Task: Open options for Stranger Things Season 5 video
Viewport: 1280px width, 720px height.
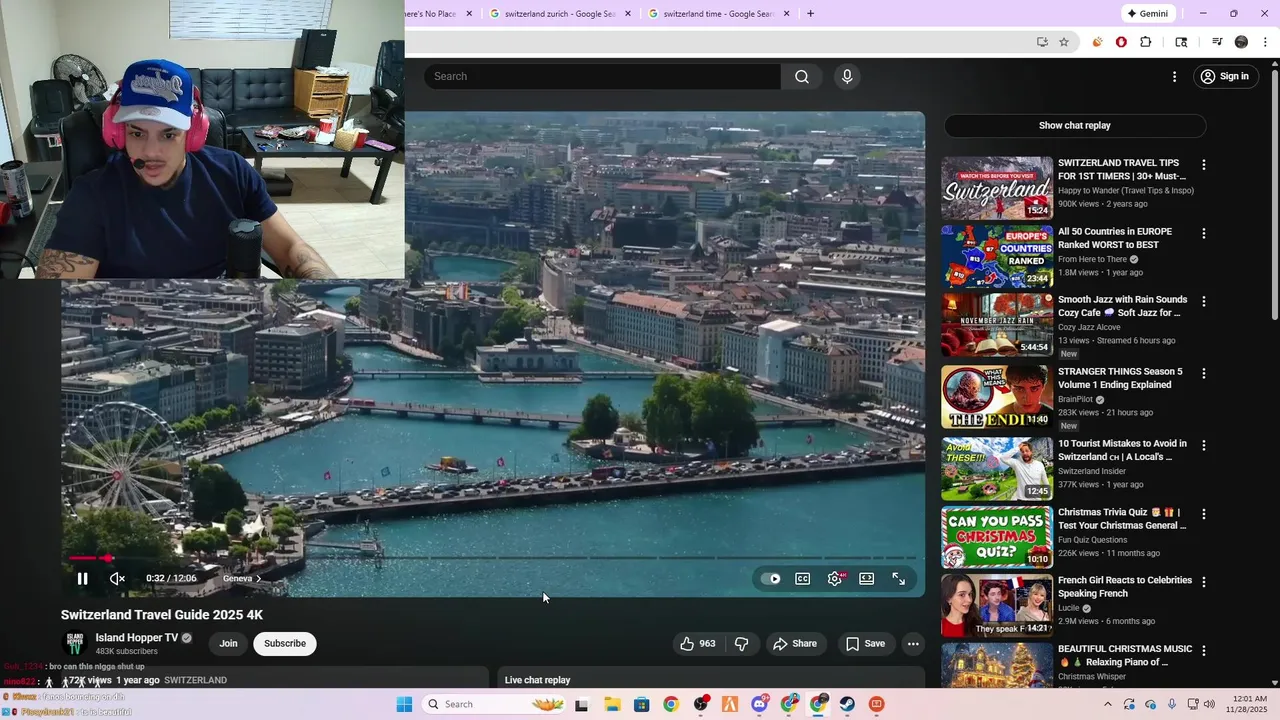Action: pos(1204,373)
